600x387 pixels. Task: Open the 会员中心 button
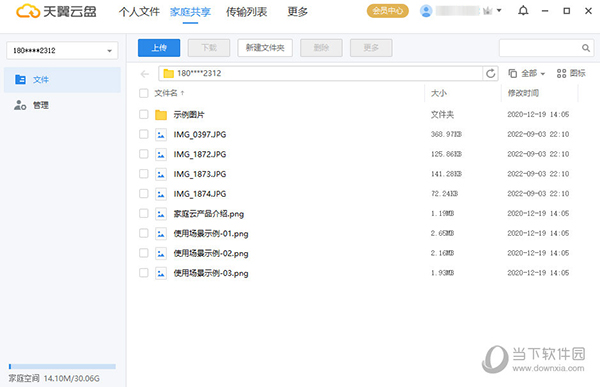pos(388,11)
